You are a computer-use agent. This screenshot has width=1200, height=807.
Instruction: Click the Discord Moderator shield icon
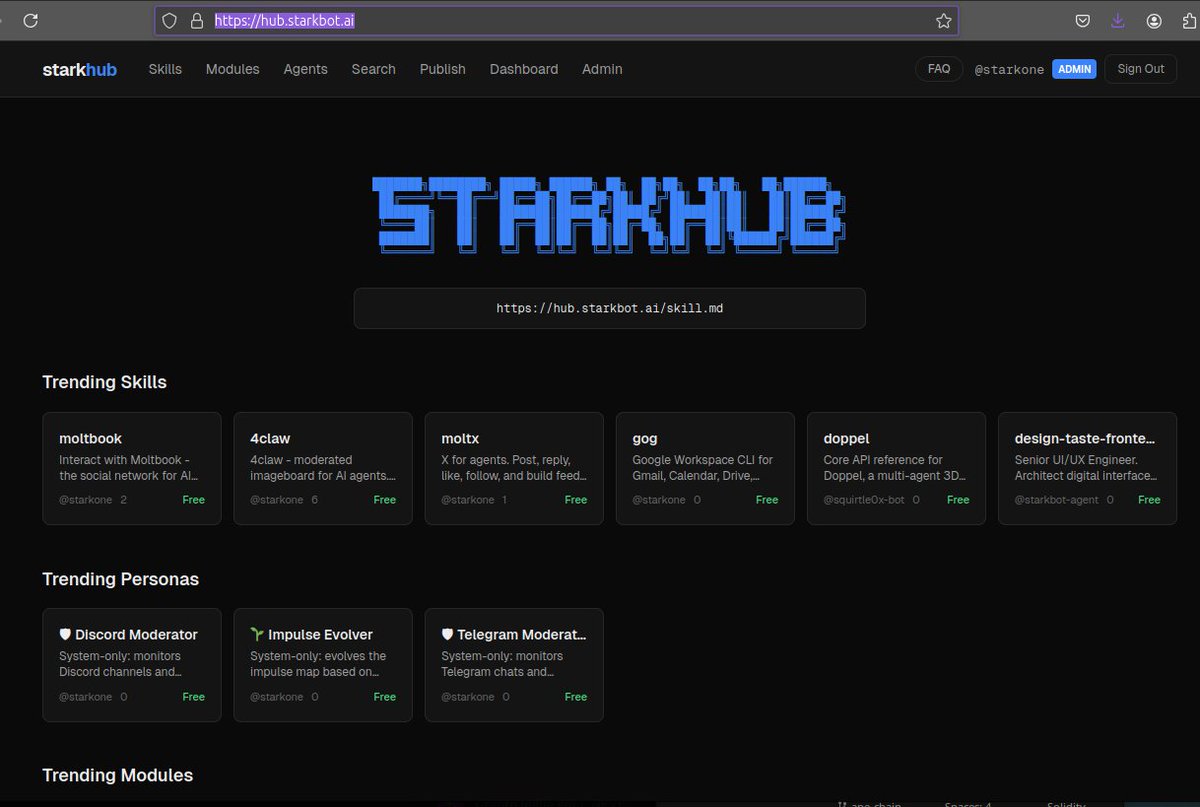65,635
